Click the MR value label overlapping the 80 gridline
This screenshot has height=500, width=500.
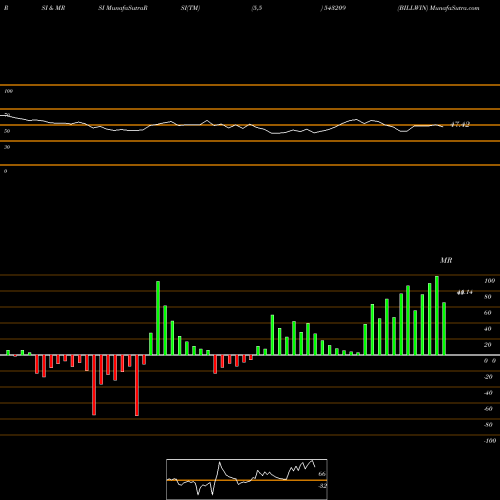click(465, 292)
